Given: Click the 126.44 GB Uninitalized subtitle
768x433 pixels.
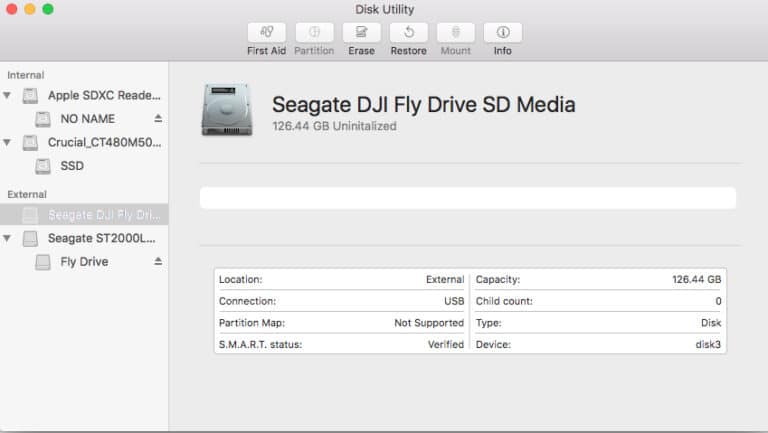Looking at the screenshot, I should pyautogui.click(x=335, y=126).
